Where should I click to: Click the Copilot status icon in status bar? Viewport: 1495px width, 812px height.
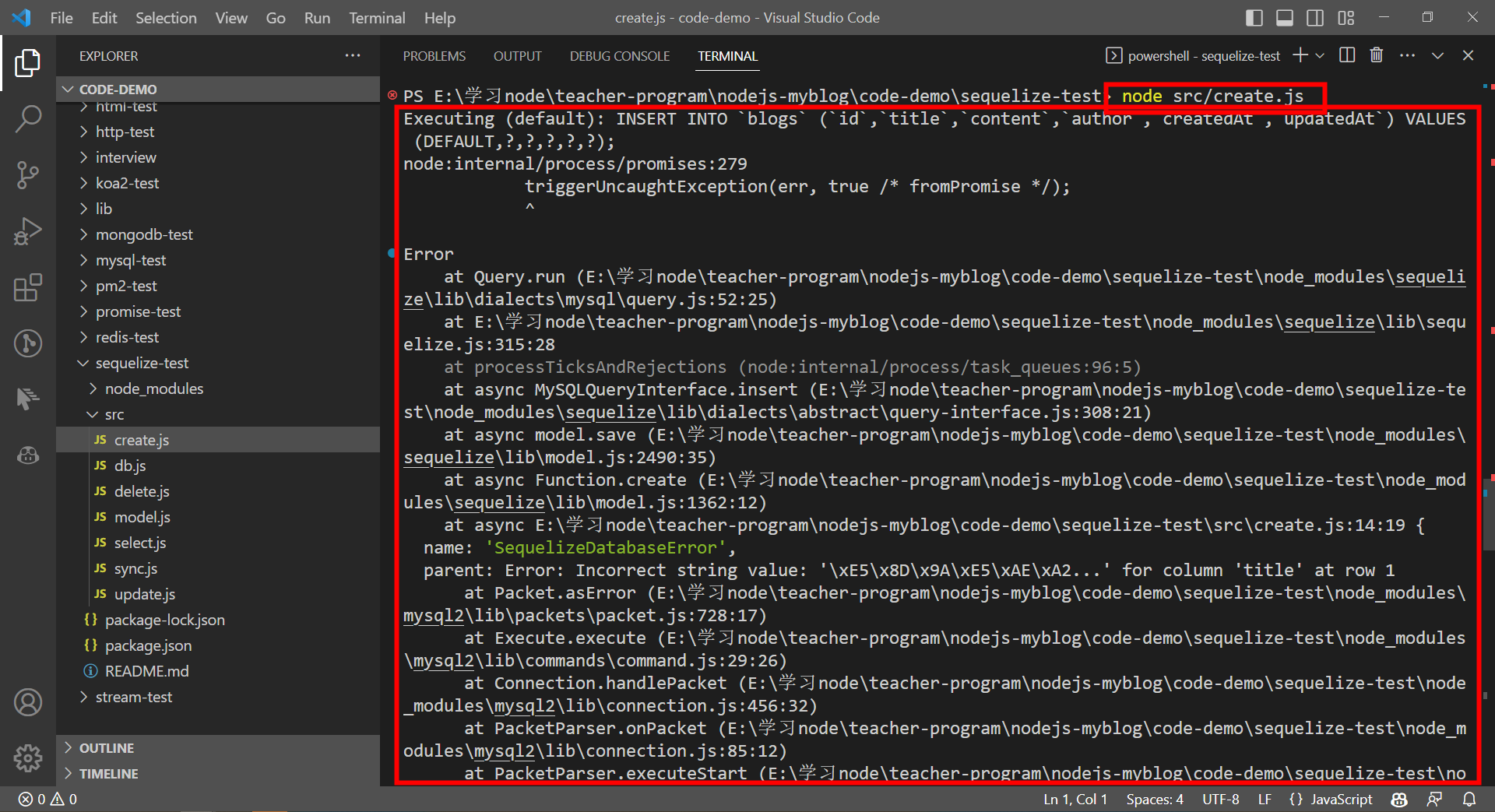coord(1399,800)
